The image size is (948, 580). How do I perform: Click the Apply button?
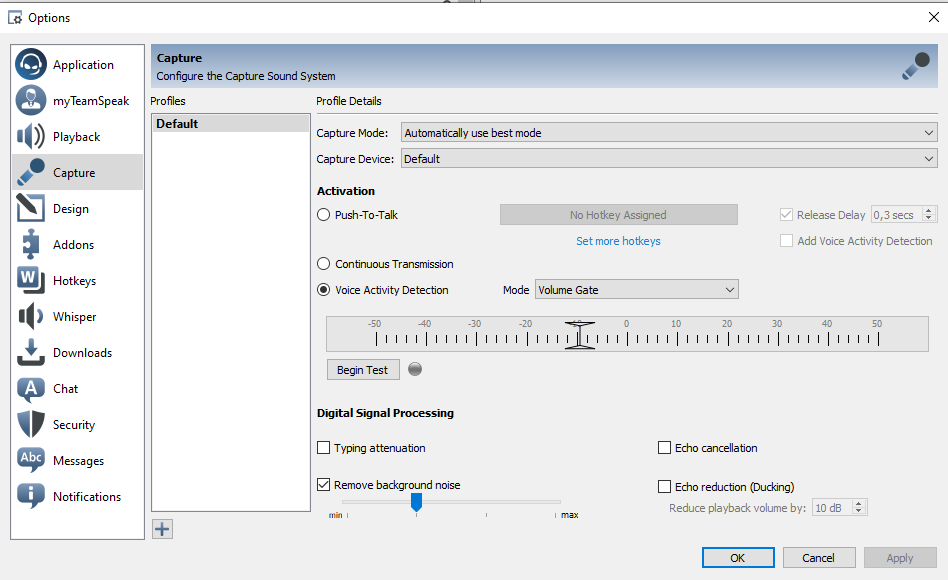(x=900, y=558)
